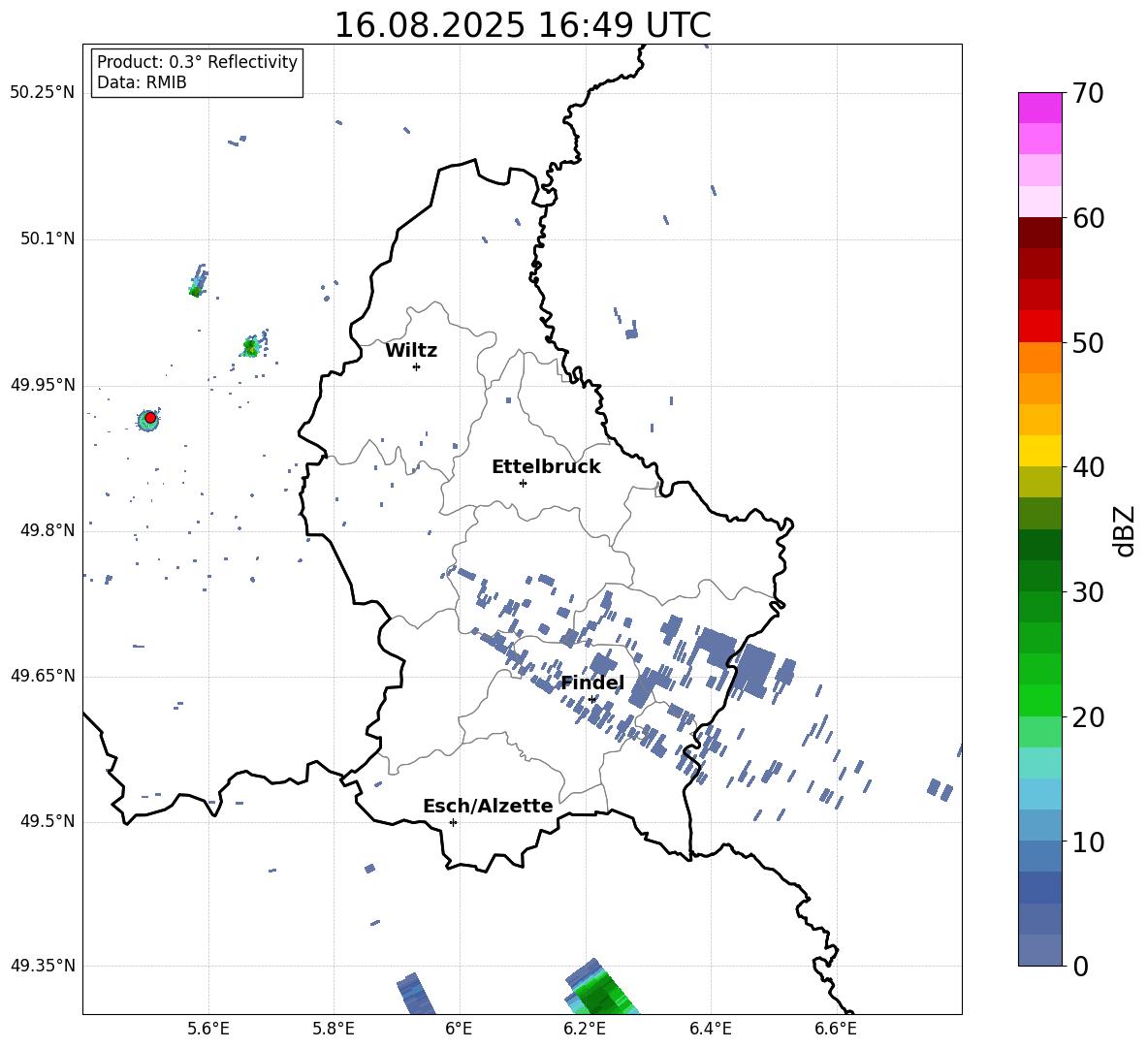Viewport: 1148px width, 1048px height.
Task: Click the 10 value on colorbar
Action: click(x=1088, y=842)
